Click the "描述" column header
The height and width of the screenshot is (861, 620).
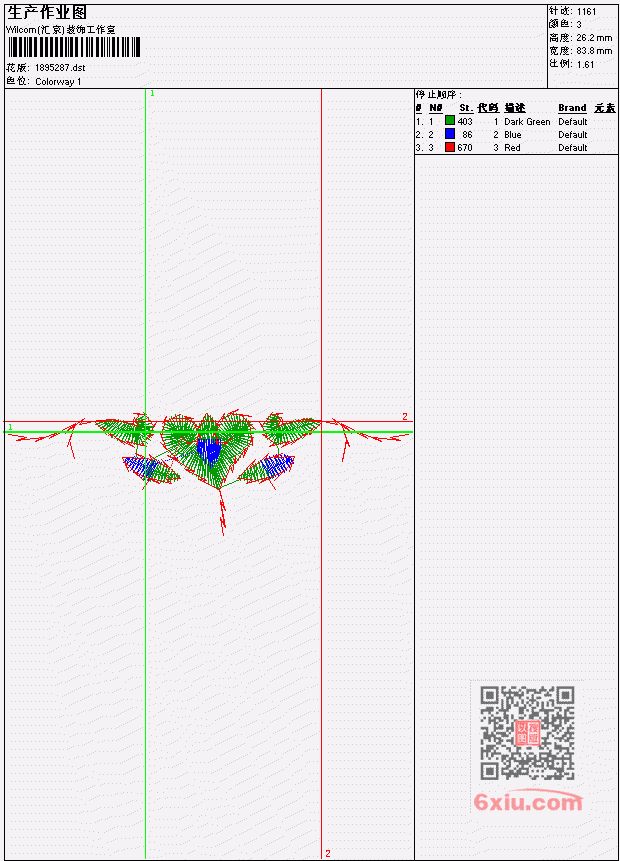515,108
